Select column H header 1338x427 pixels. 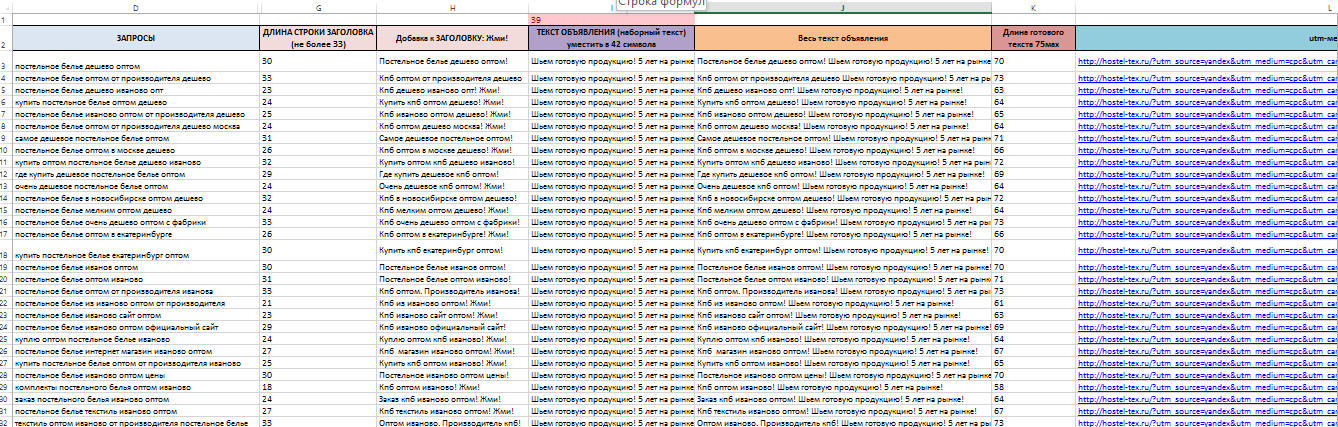pyautogui.click(x=452, y=8)
